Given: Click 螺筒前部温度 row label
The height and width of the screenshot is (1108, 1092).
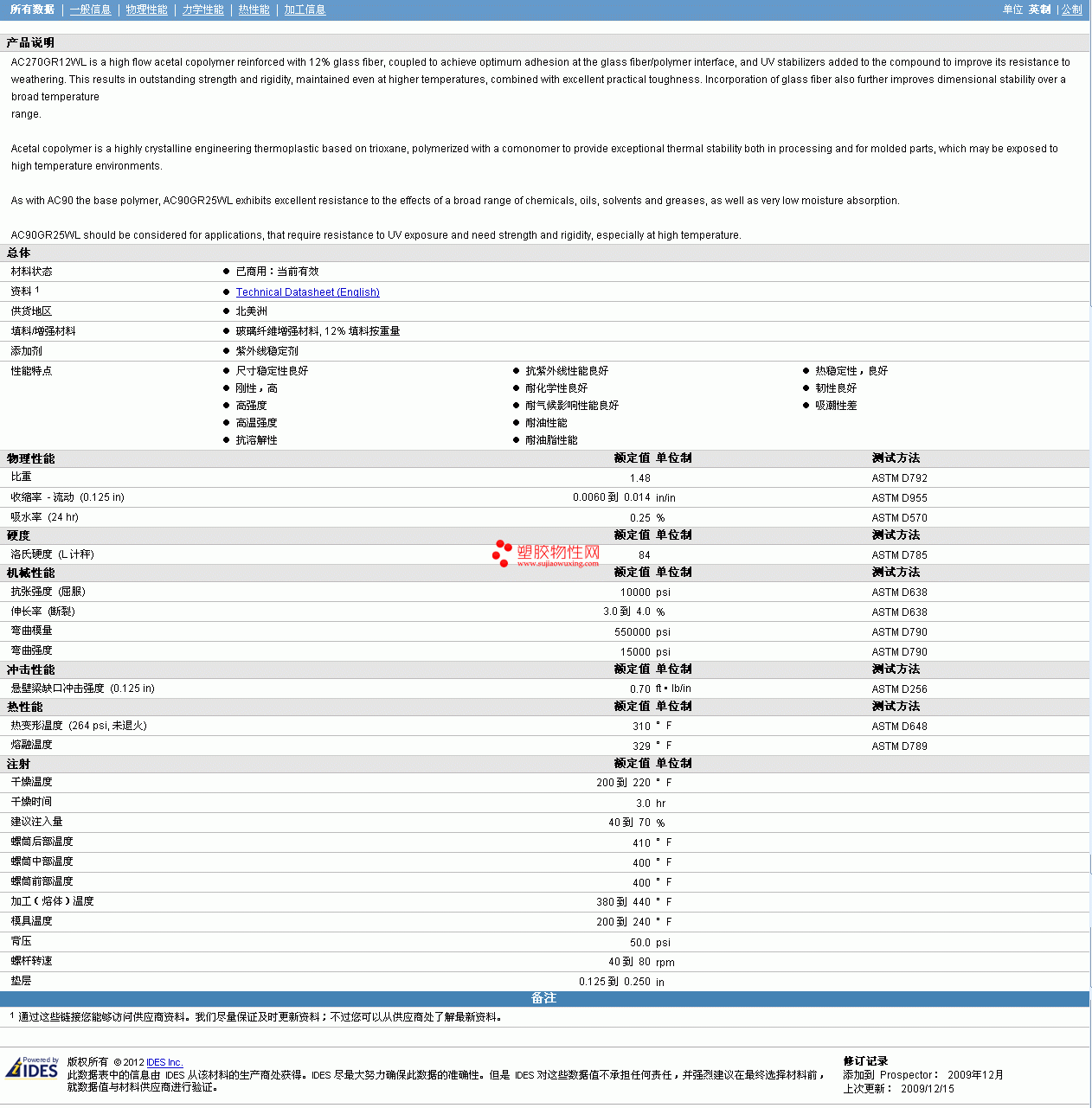Looking at the screenshot, I should click(x=42, y=881).
